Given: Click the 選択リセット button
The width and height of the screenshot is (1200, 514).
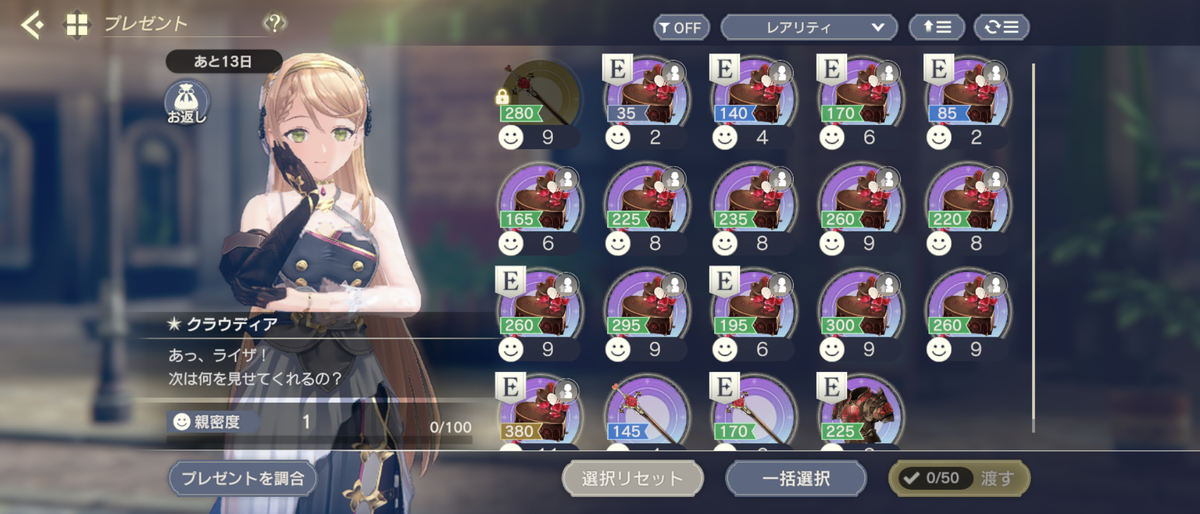Looking at the screenshot, I should pos(635,478).
